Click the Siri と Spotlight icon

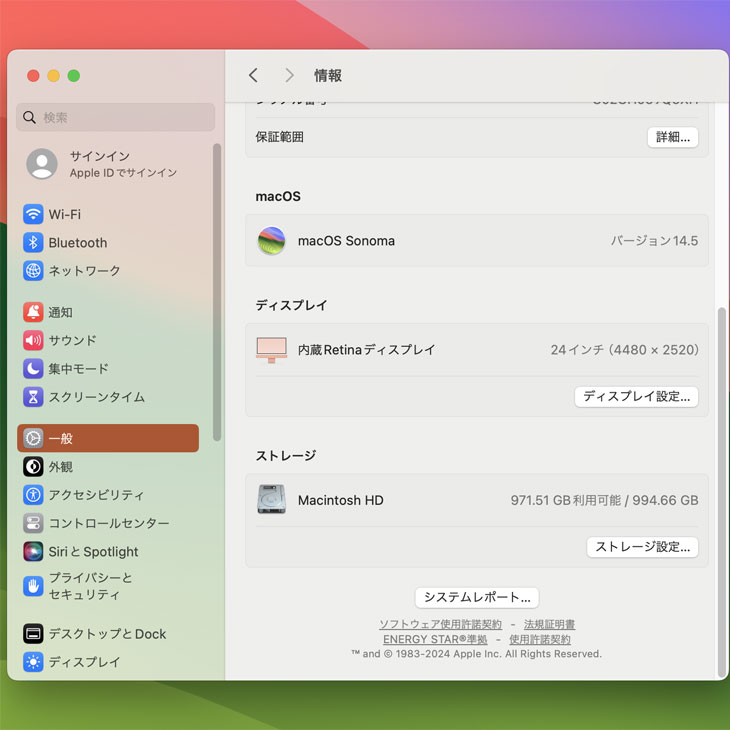(x=33, y=551)
